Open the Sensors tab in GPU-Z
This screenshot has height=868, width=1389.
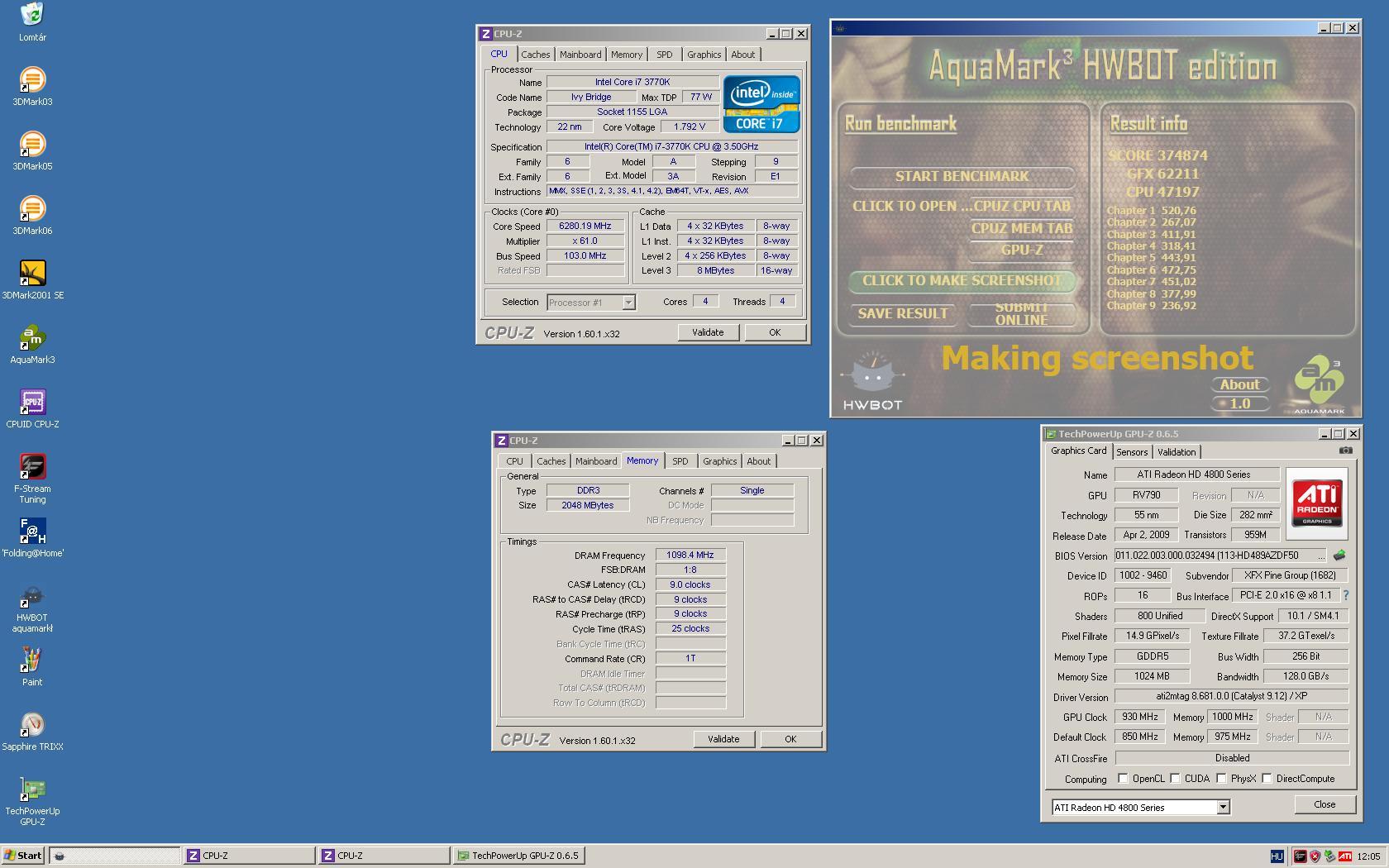pos(1132,452)
